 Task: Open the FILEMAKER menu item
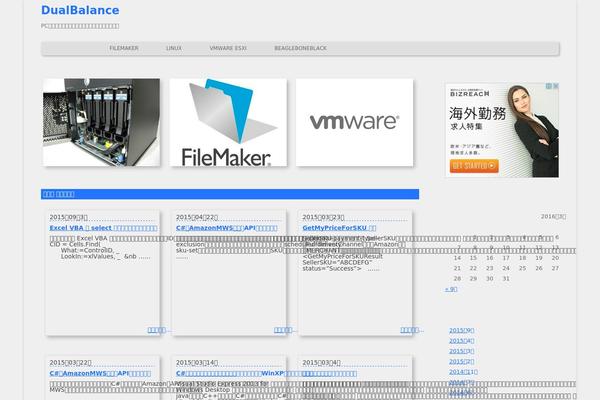[123, 48]
